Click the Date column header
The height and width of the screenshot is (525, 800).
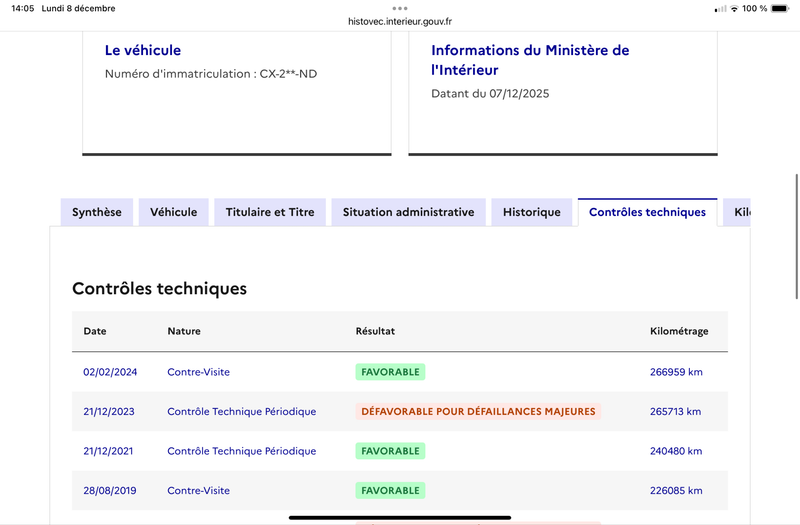tap(95, 331)
